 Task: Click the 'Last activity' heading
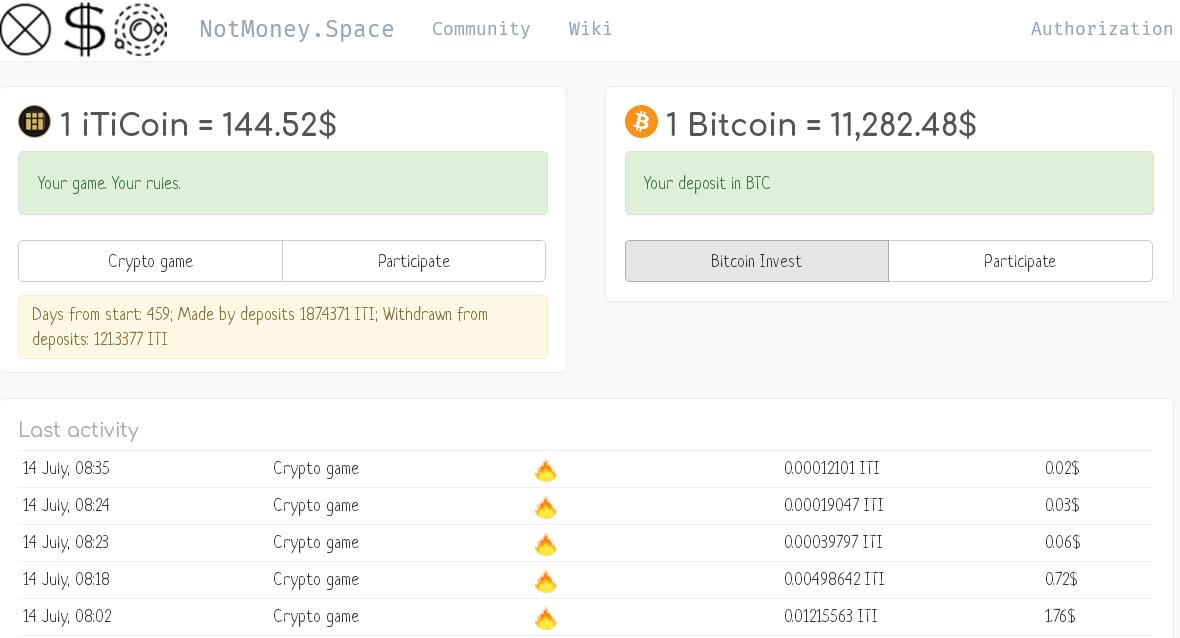[x=79, y=430]
